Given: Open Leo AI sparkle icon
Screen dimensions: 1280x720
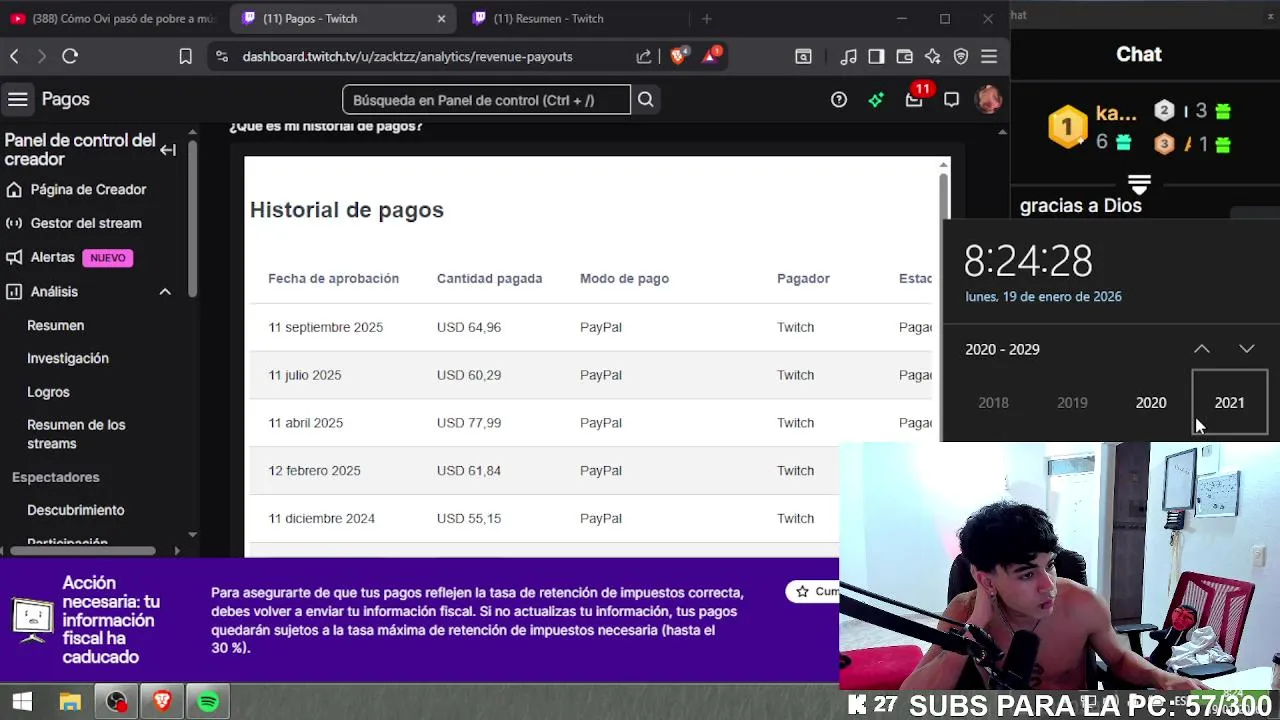Looking at the screenshot, I should point(933,57).
